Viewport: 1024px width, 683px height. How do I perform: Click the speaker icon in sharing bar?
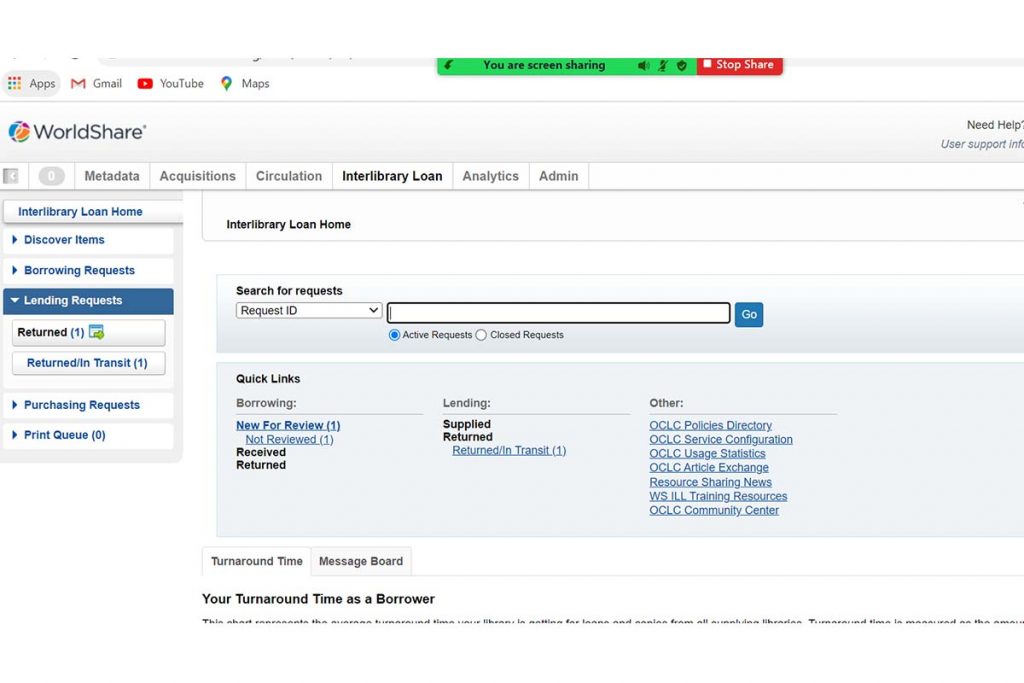643,65
